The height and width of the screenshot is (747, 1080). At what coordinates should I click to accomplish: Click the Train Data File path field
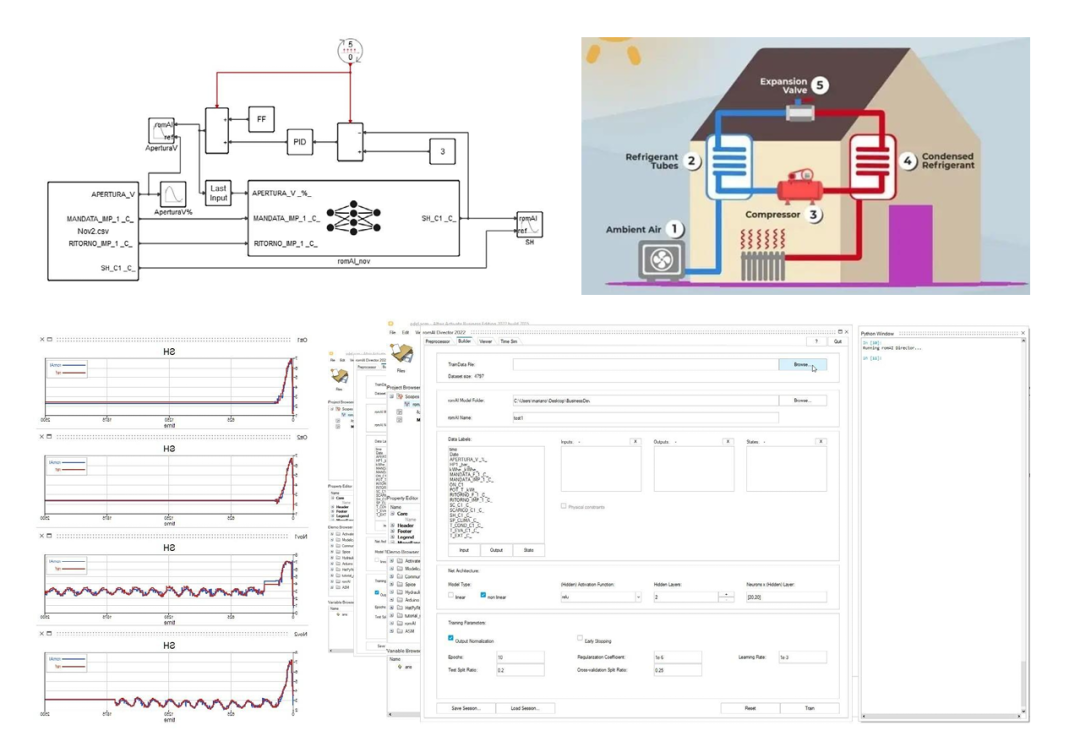click(x=645, y=364)
